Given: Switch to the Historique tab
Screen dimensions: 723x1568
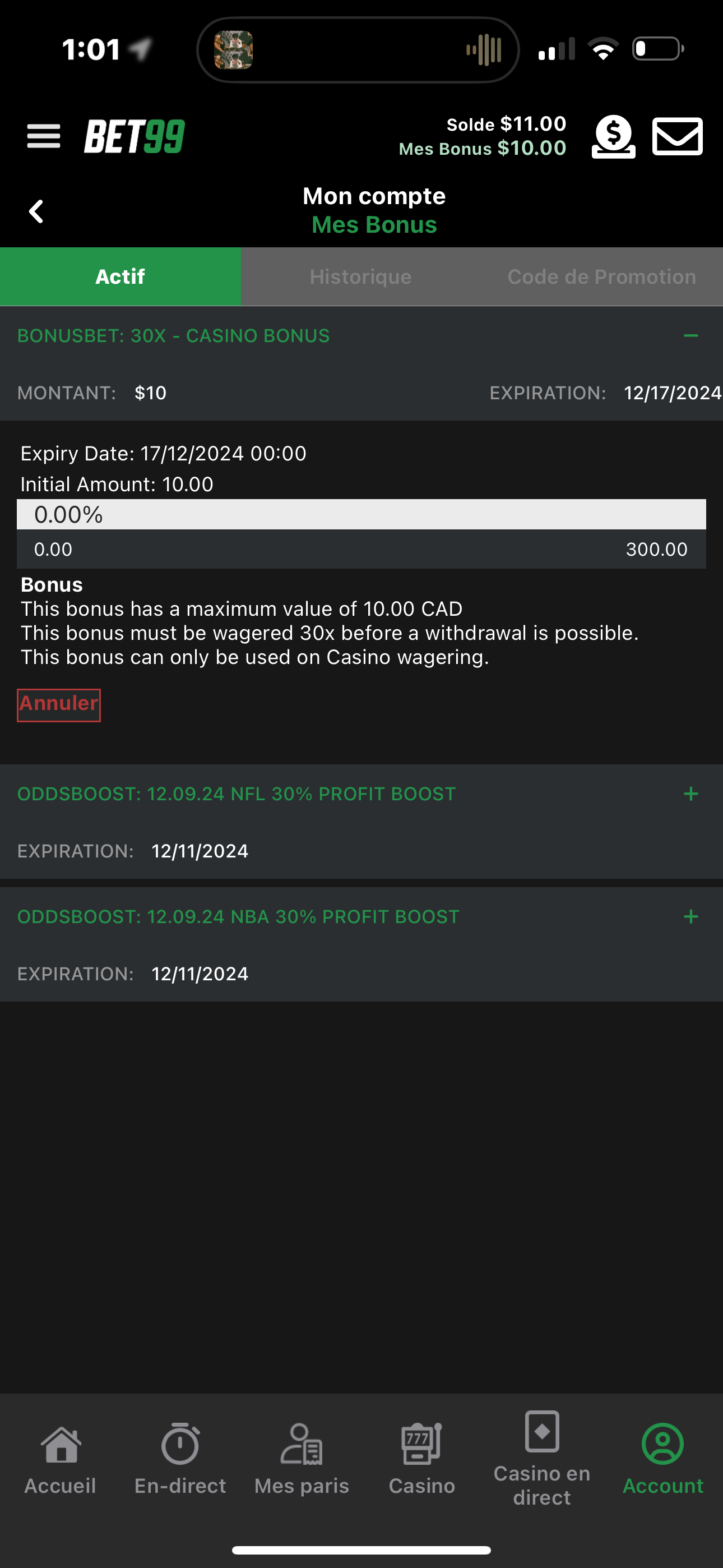Looking at the screenshot, I should (361, 276).
